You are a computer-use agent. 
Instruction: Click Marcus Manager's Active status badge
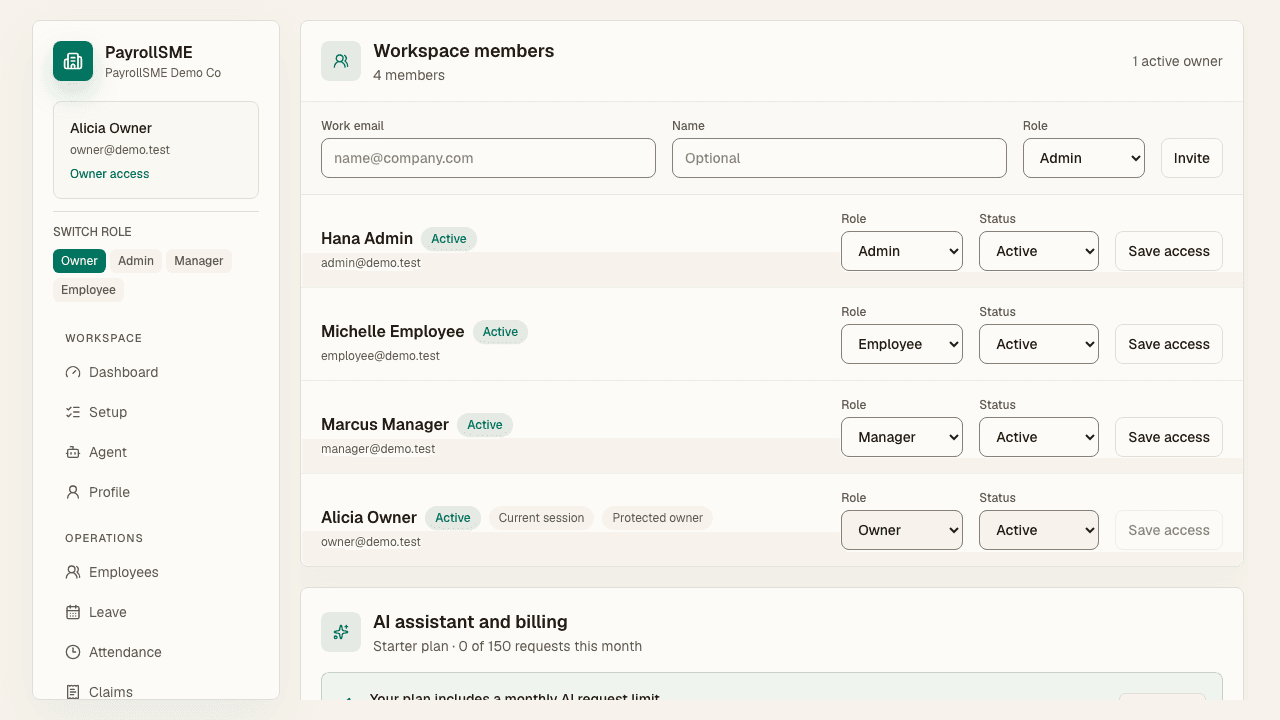tap(485, 425)
